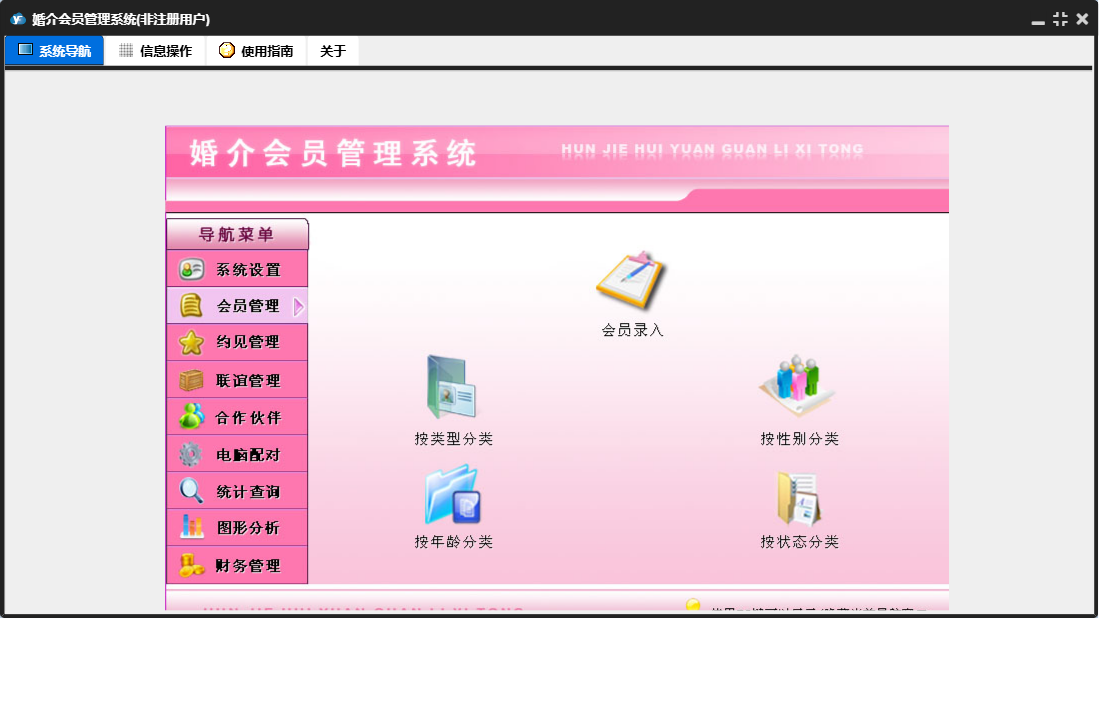This screenshot has height=723, width=1099.
Task: Click the 按年龄分类 label
Action: [453, 542]
